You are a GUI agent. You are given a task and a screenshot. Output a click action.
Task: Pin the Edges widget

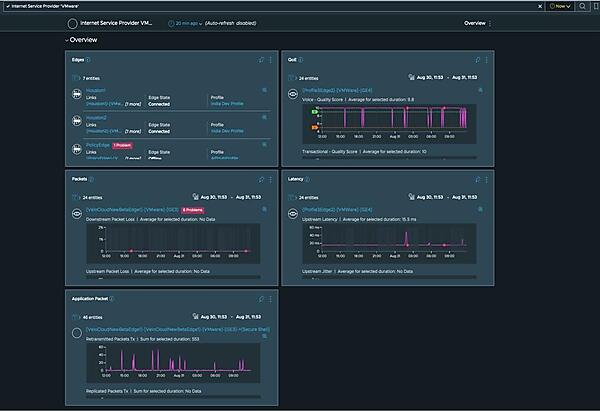point(259,60)
